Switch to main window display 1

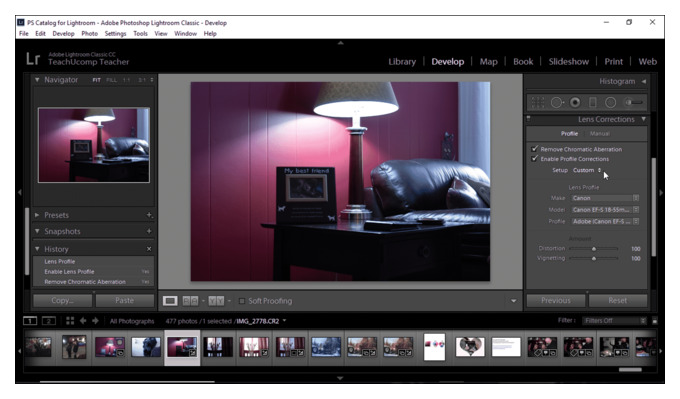(30, 321)
